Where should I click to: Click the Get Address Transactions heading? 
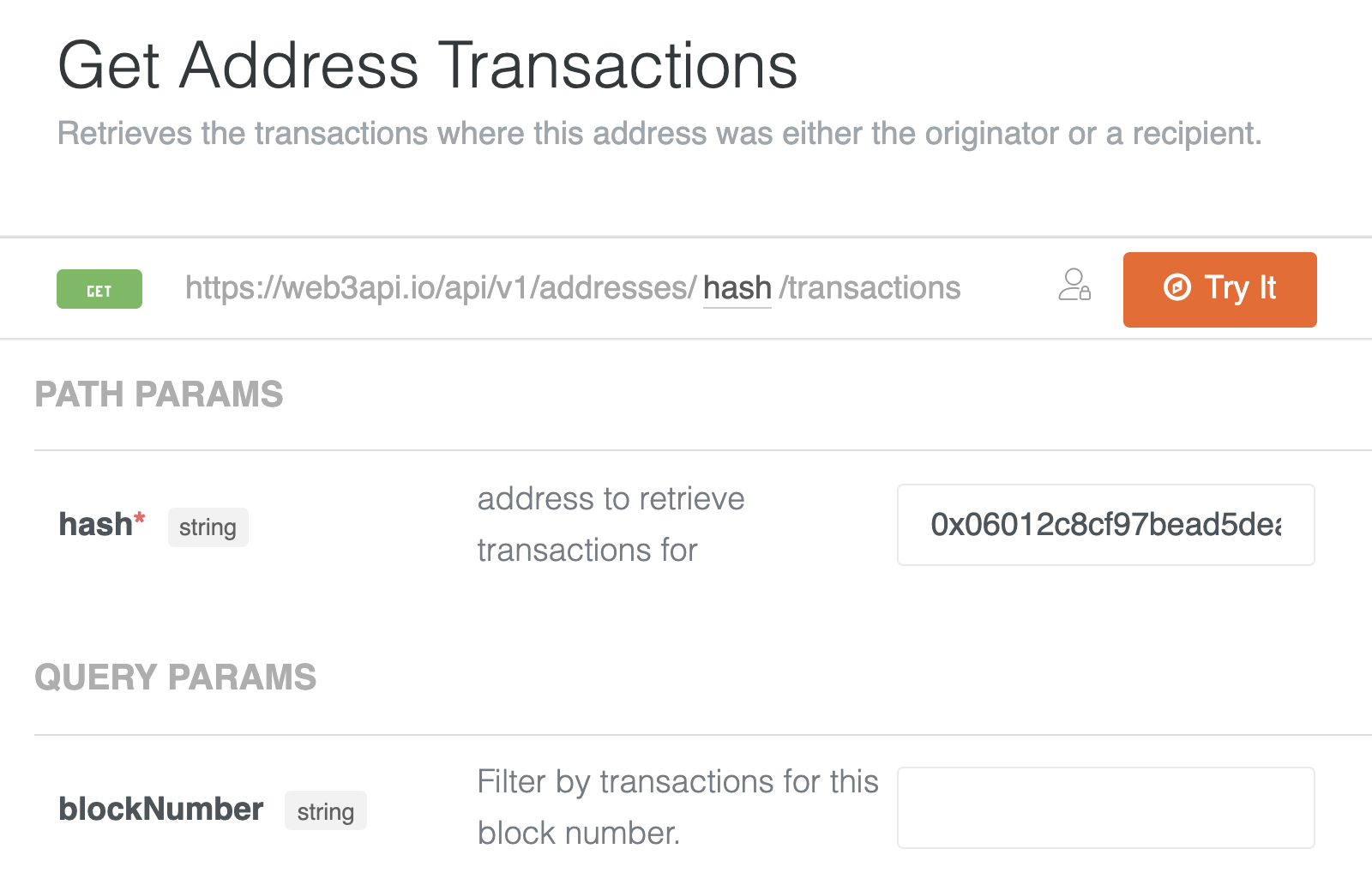(427, 65)
